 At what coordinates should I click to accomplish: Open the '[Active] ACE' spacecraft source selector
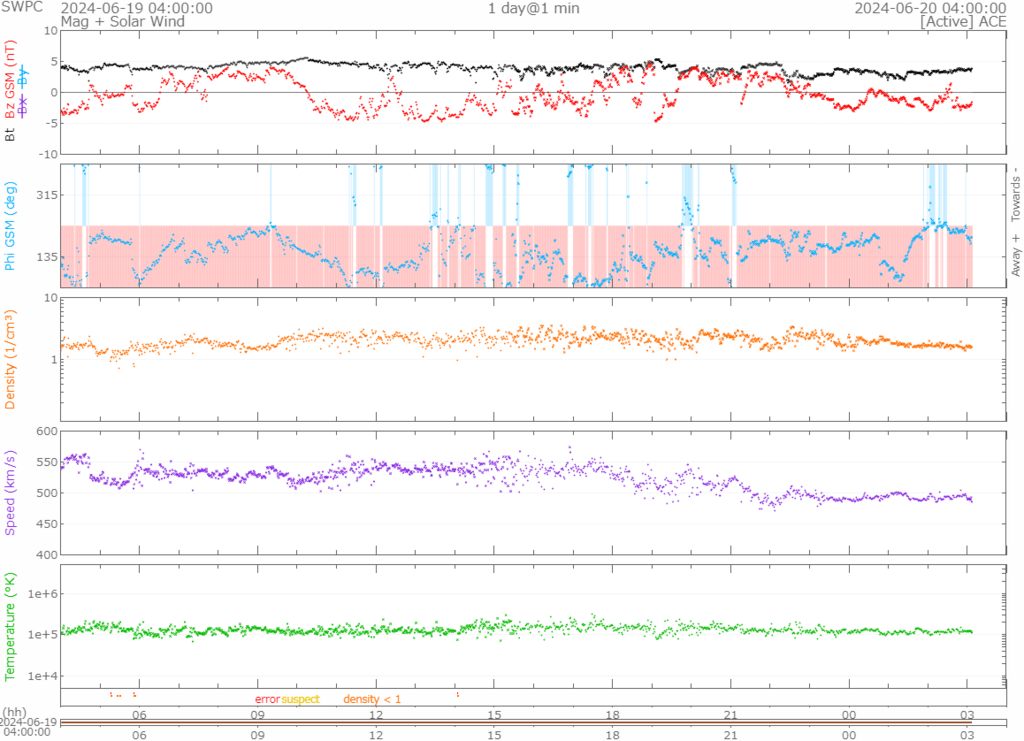coord(962,21)
